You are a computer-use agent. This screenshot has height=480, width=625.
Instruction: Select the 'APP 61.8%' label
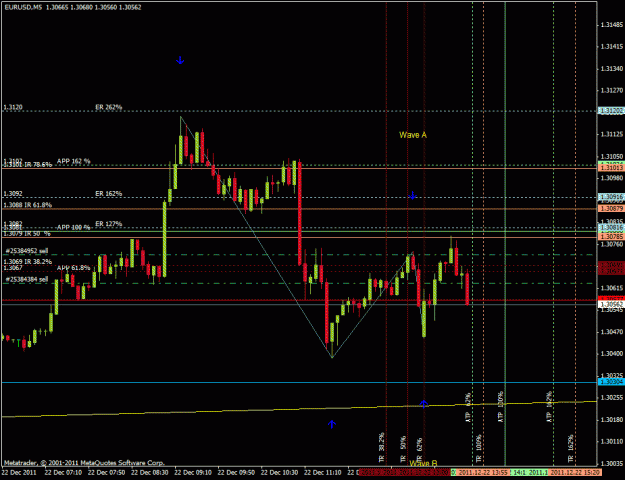tap(74, 268)
